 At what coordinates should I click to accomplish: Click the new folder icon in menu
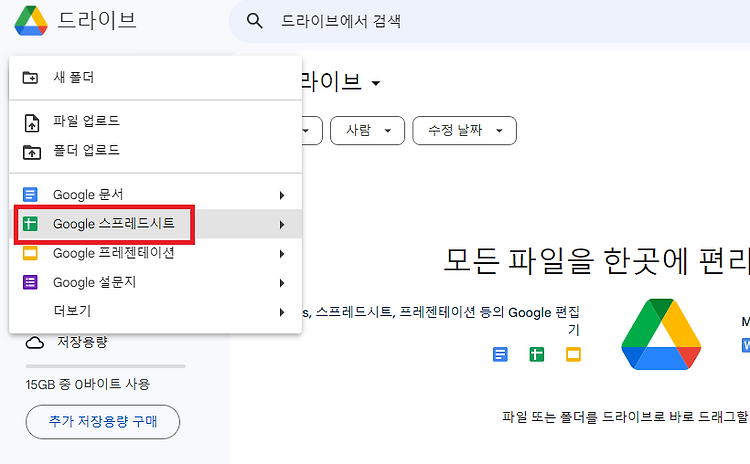[x=31, y=77]
